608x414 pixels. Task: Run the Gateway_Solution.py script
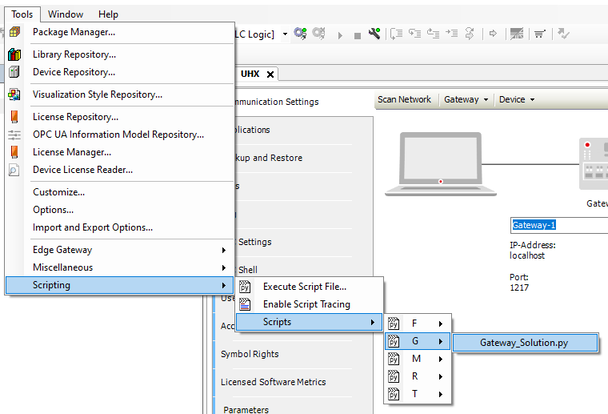click(x=525, y=342)
